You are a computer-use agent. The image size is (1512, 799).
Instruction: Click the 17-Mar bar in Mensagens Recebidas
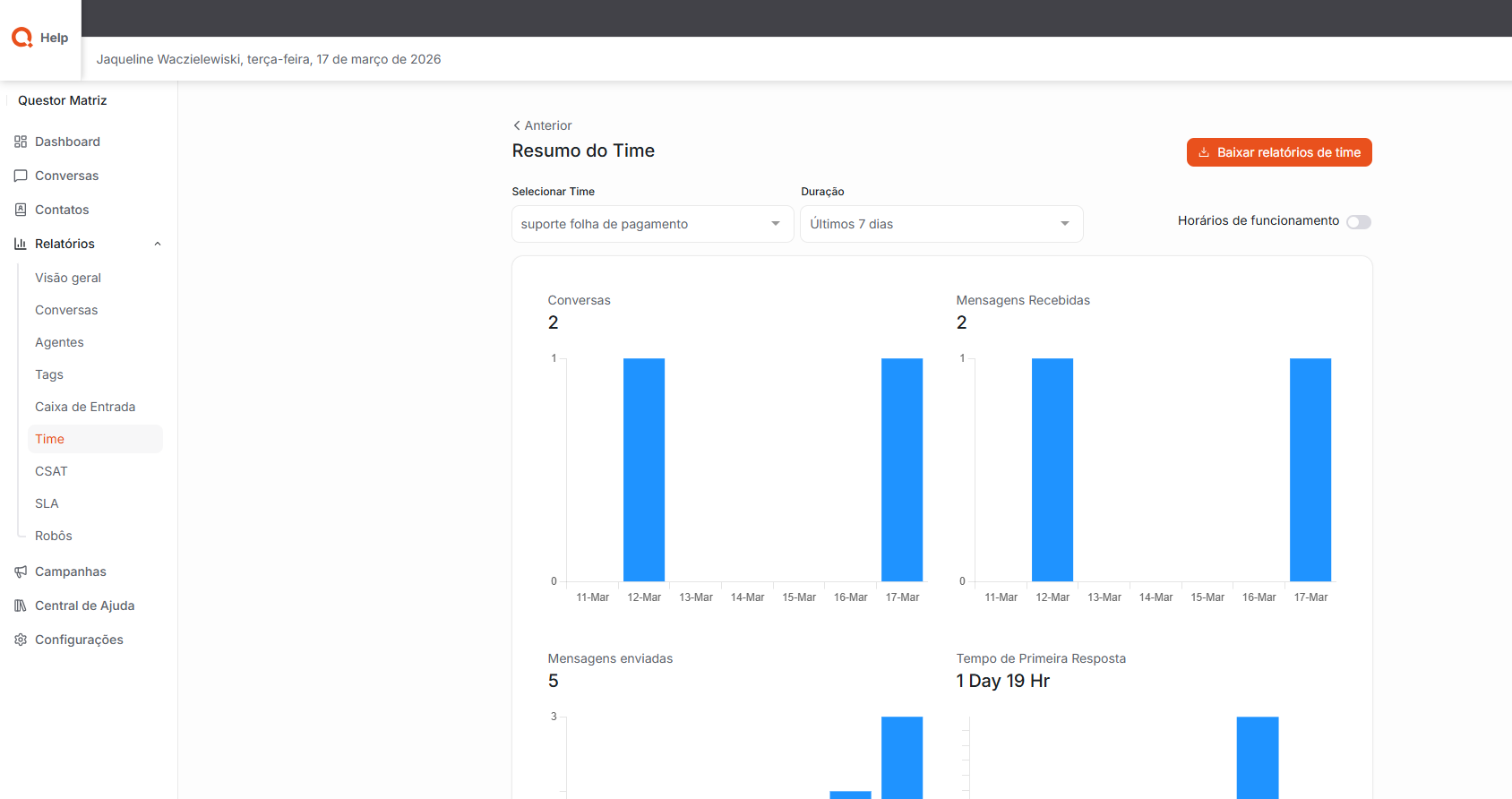tap(1310, 469)
